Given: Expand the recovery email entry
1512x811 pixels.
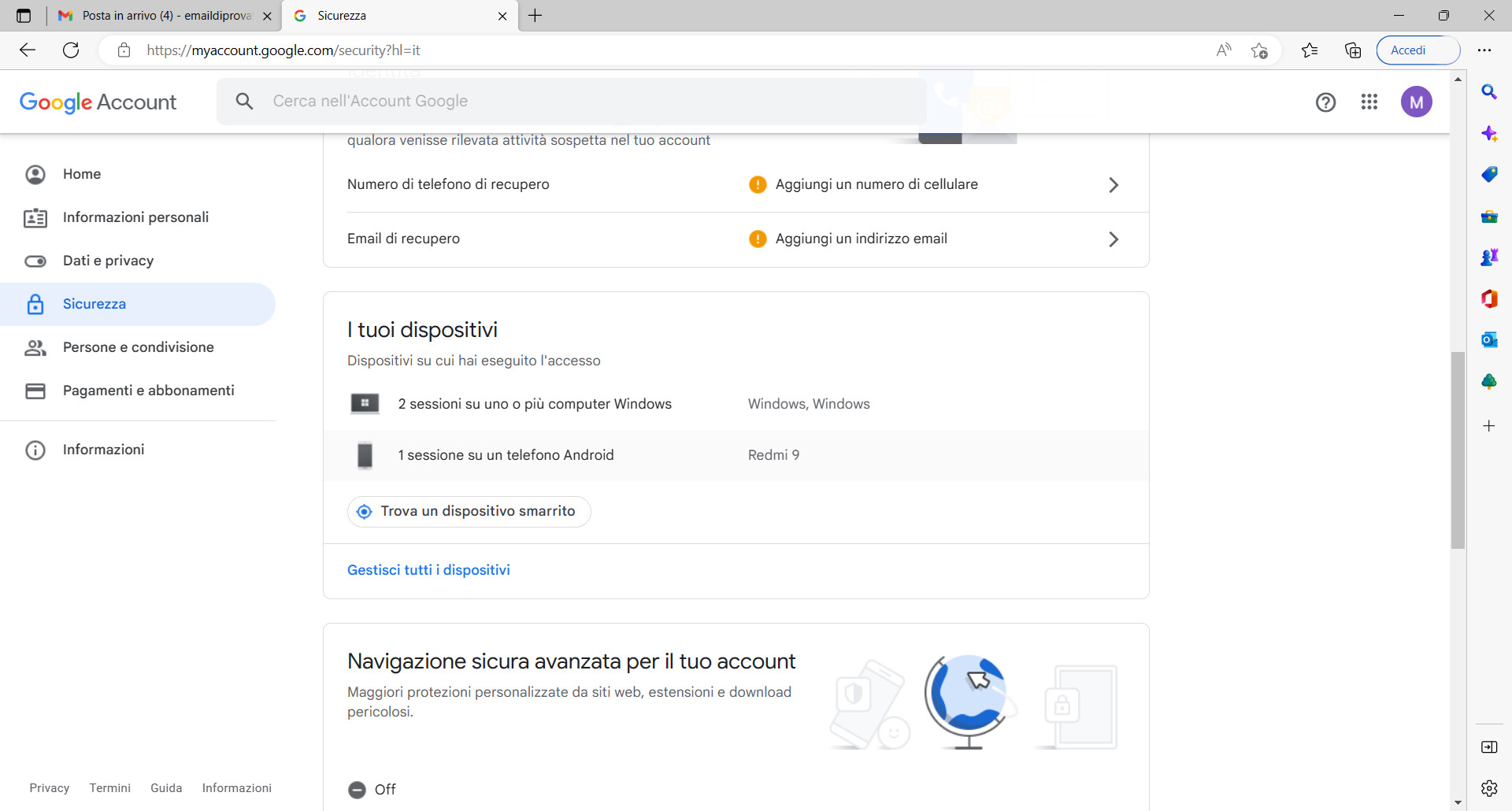Looking at the screenshot, I should (x=1114, y=239).
